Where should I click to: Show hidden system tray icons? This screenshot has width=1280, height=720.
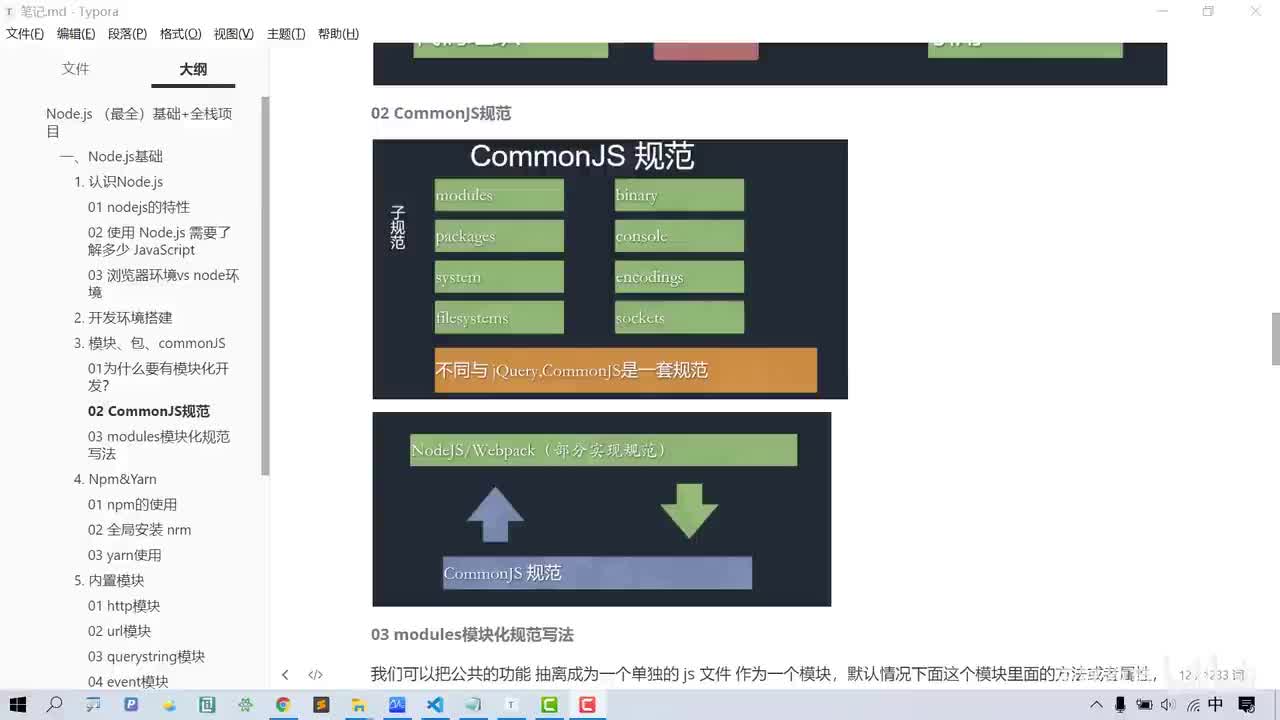point(1096,705)
